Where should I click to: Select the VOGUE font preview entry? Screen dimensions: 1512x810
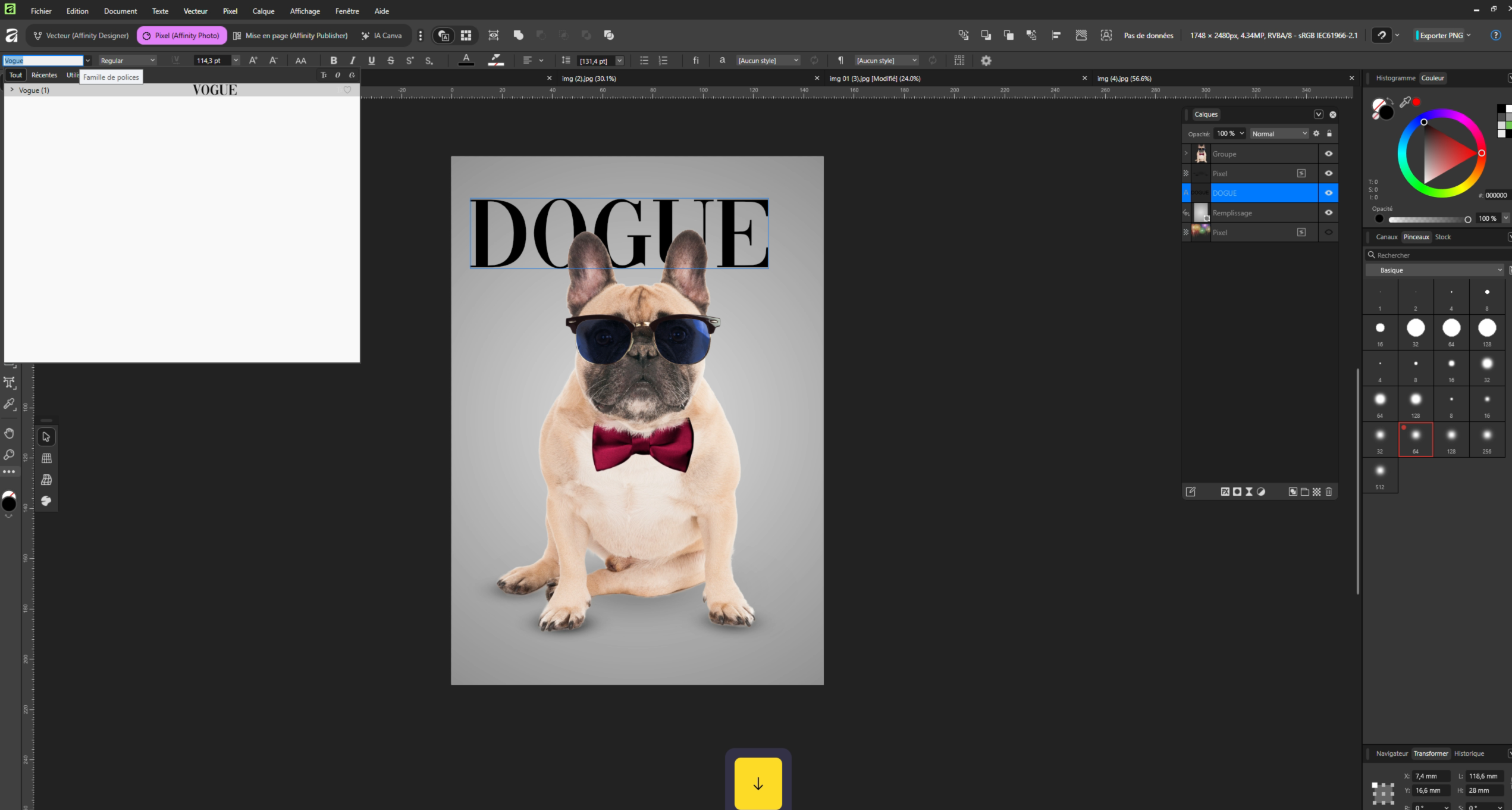(214, 90)
